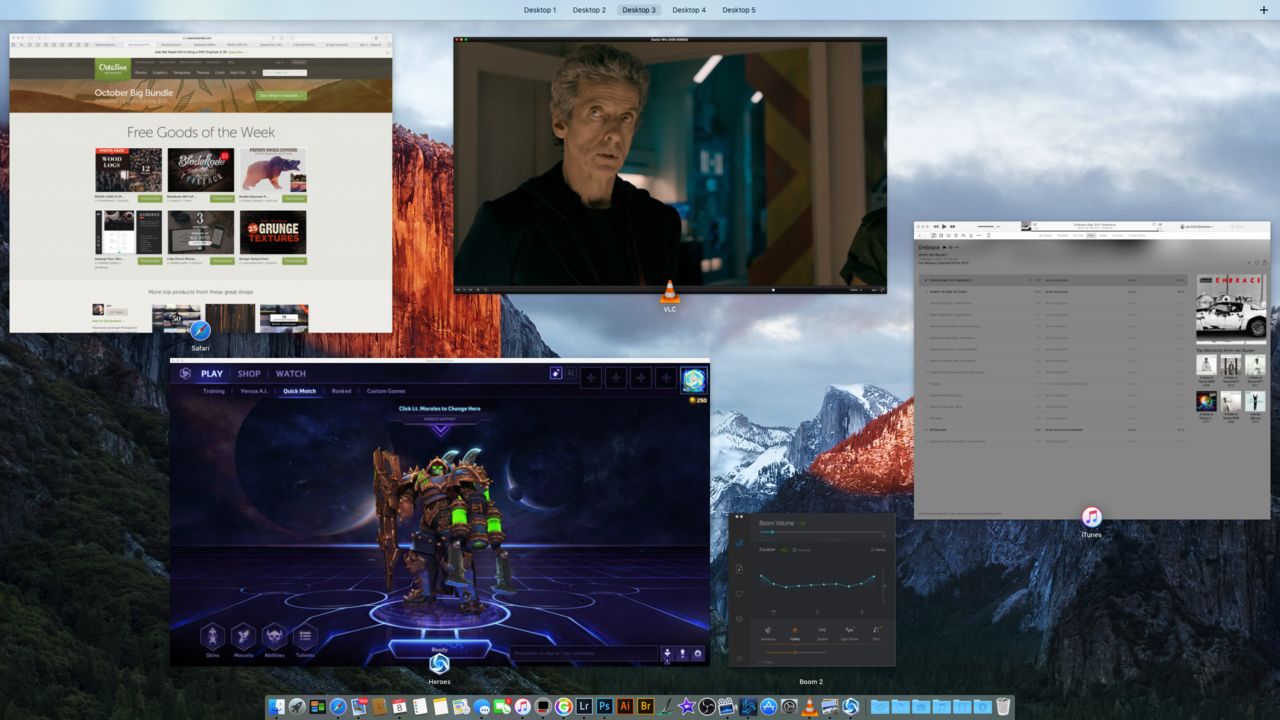
Task: Click the Embrace album artwork in iTunes
Action: 1231,307
